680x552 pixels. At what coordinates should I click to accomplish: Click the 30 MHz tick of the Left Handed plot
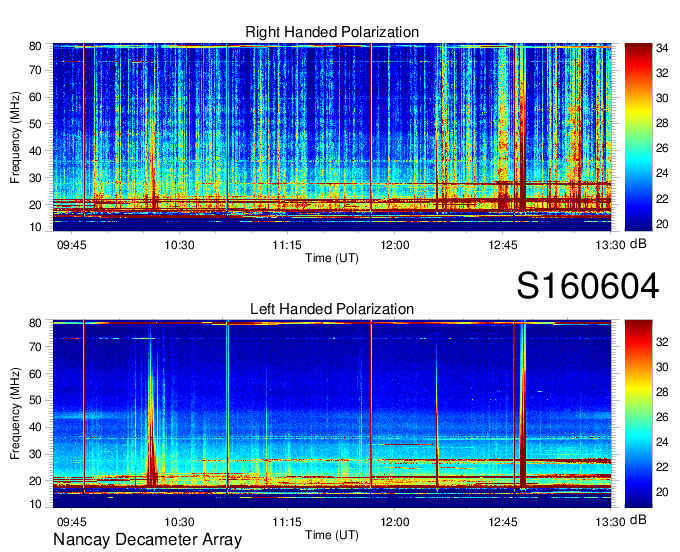(35, 454)
